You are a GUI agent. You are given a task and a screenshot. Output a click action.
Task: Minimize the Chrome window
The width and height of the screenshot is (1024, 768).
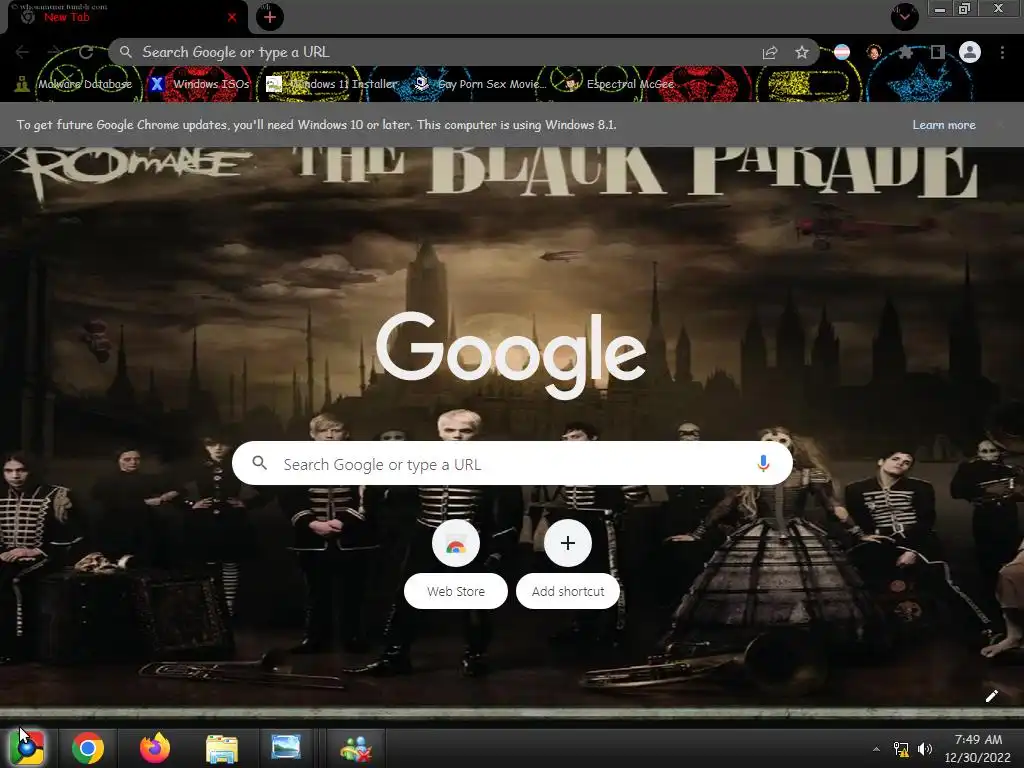(x=940, y=9)
